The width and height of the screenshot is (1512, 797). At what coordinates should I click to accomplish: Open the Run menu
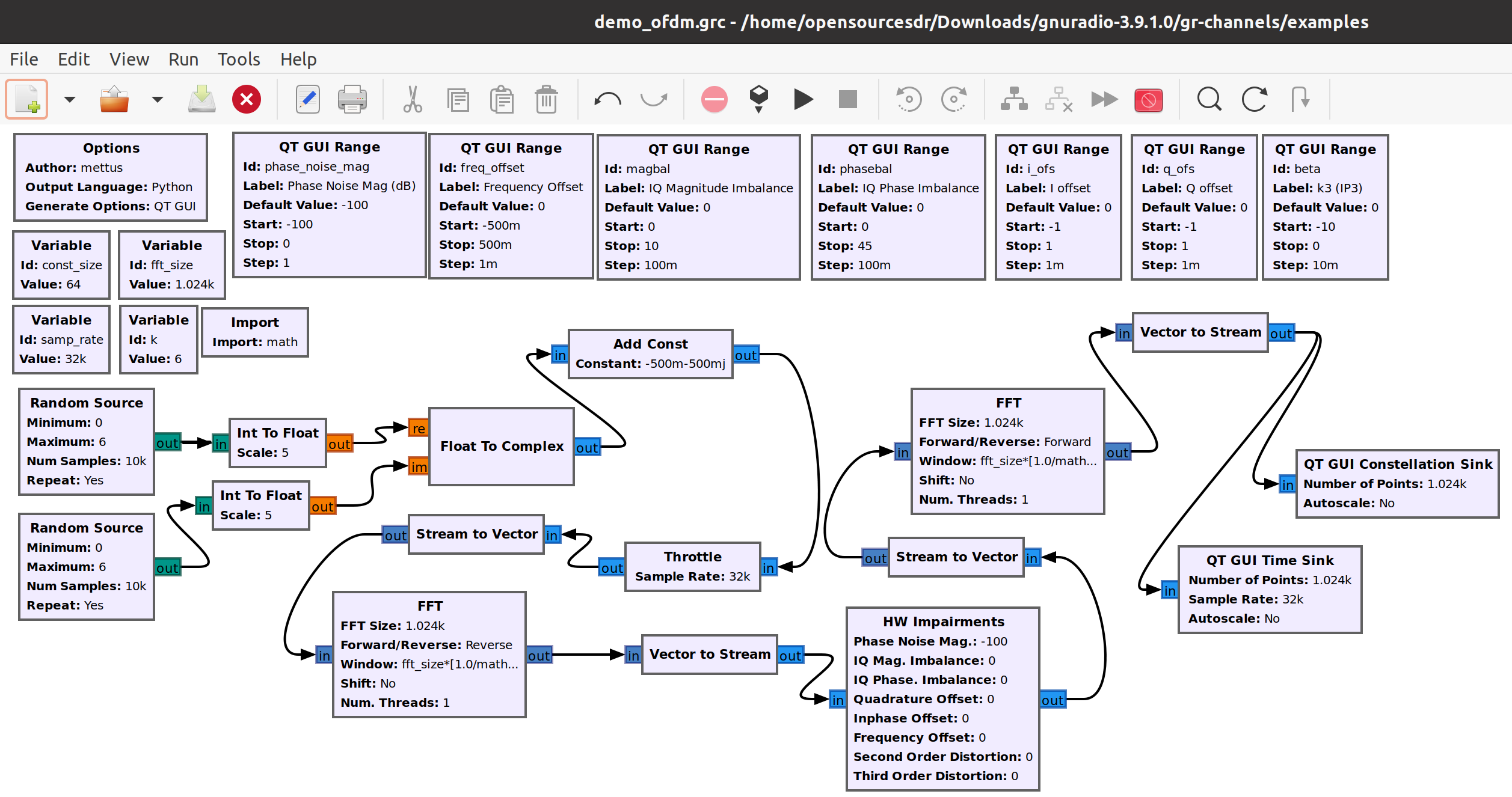tap(183, 60)
